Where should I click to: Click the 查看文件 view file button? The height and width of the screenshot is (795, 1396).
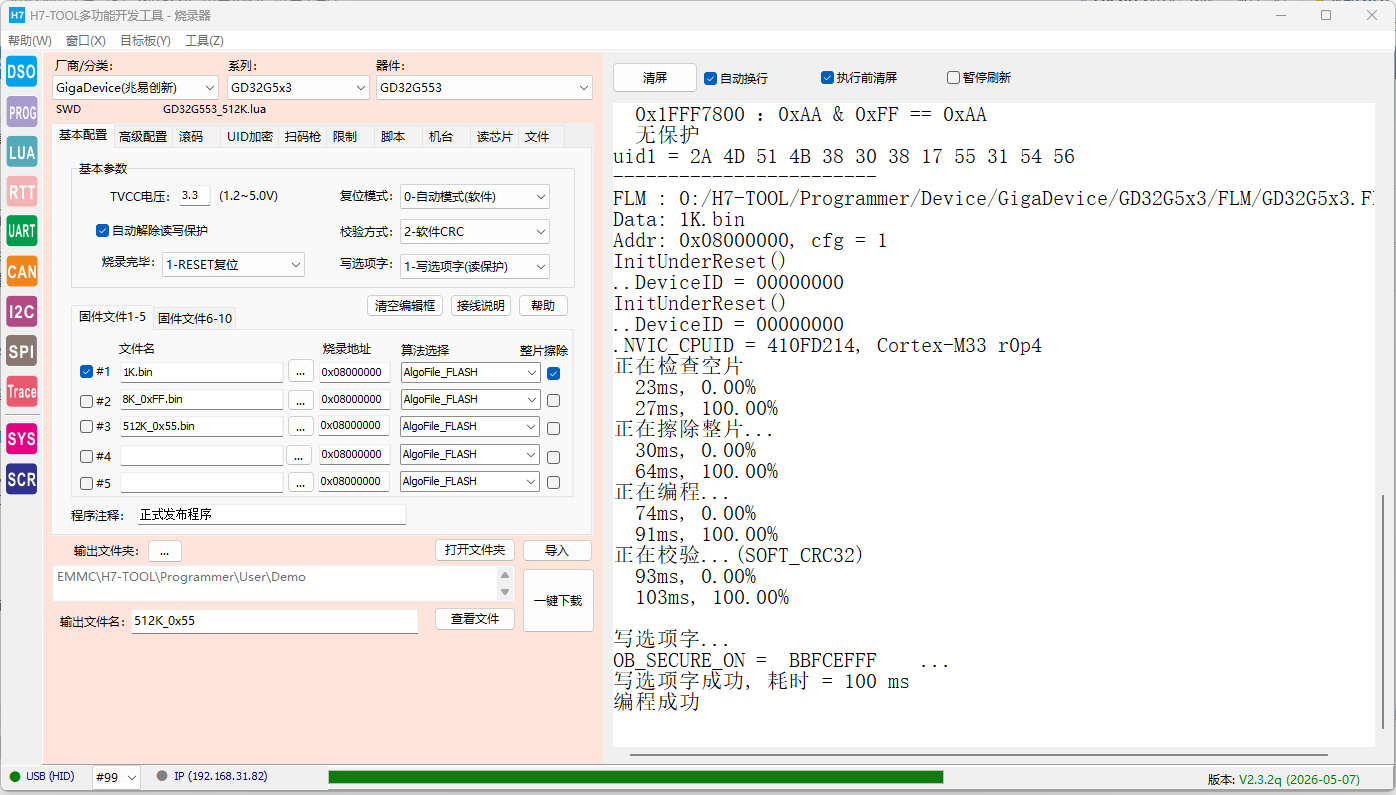475,619
